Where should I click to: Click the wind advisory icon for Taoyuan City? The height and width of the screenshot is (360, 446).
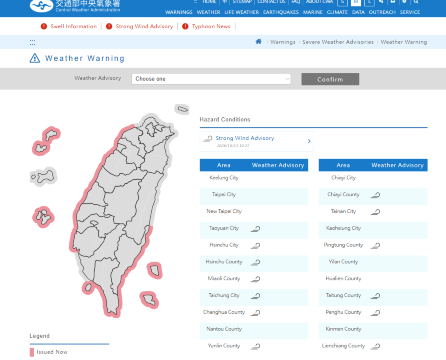[256, 229]
